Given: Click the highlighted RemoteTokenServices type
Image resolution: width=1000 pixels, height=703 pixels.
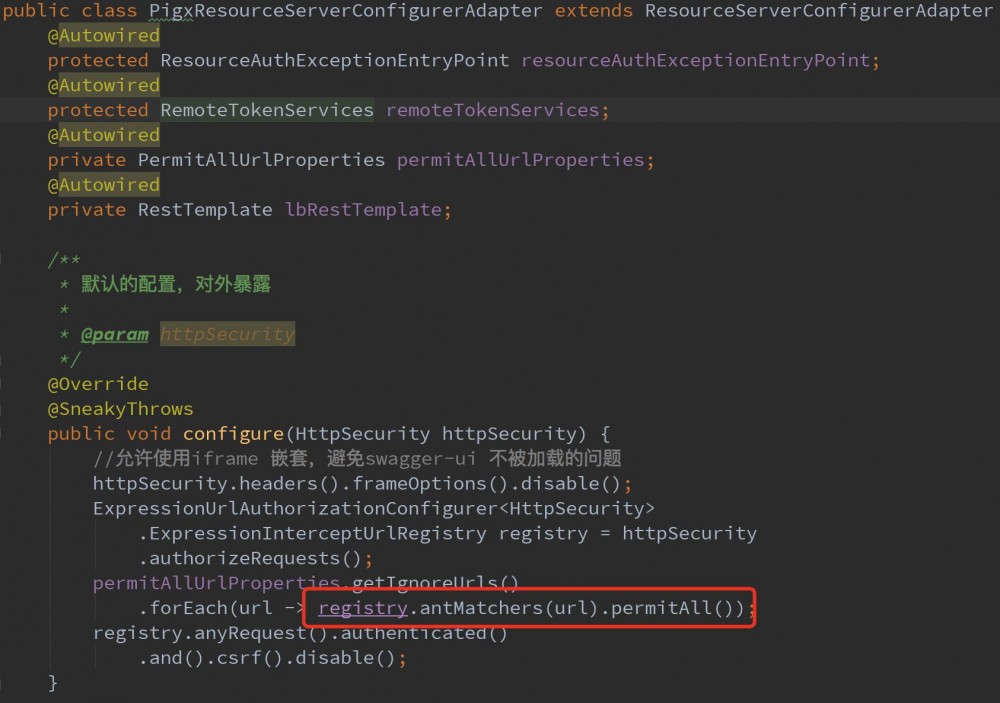Looking at the screenshot, I should (266, 110).
